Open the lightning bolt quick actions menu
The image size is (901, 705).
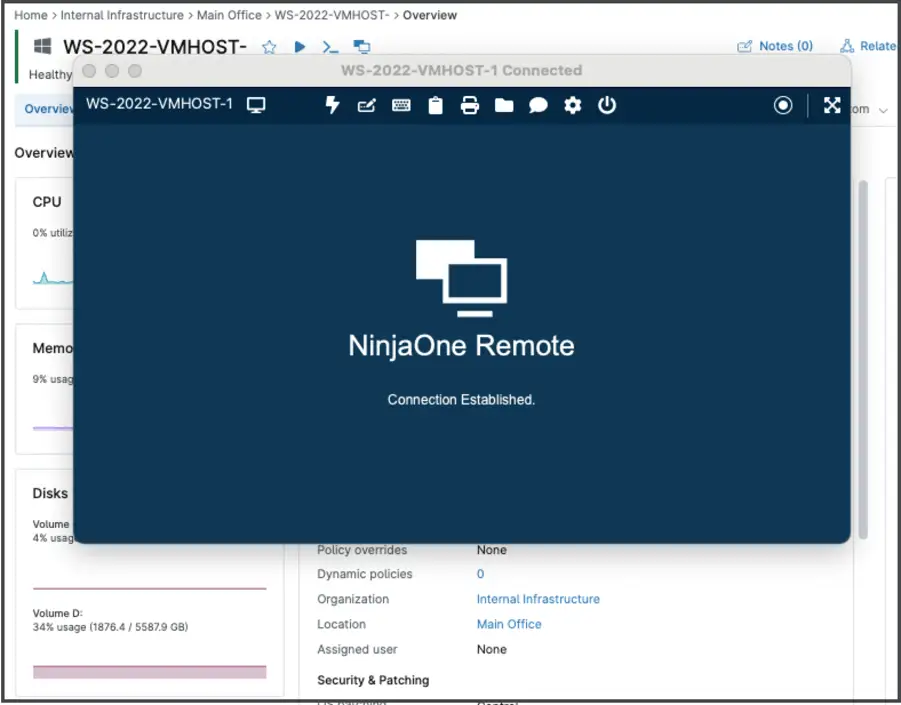pyautogui.click(x=332, y=105)
